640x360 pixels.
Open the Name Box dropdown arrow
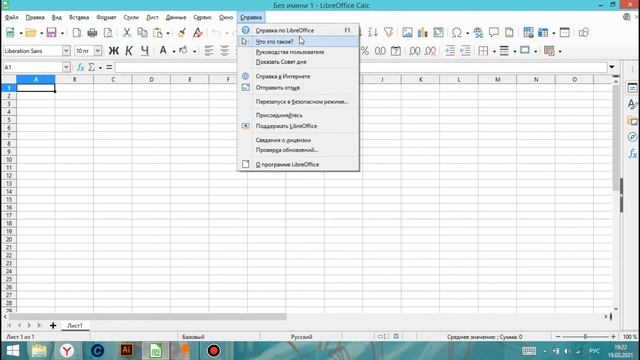[x=66, y=67]
